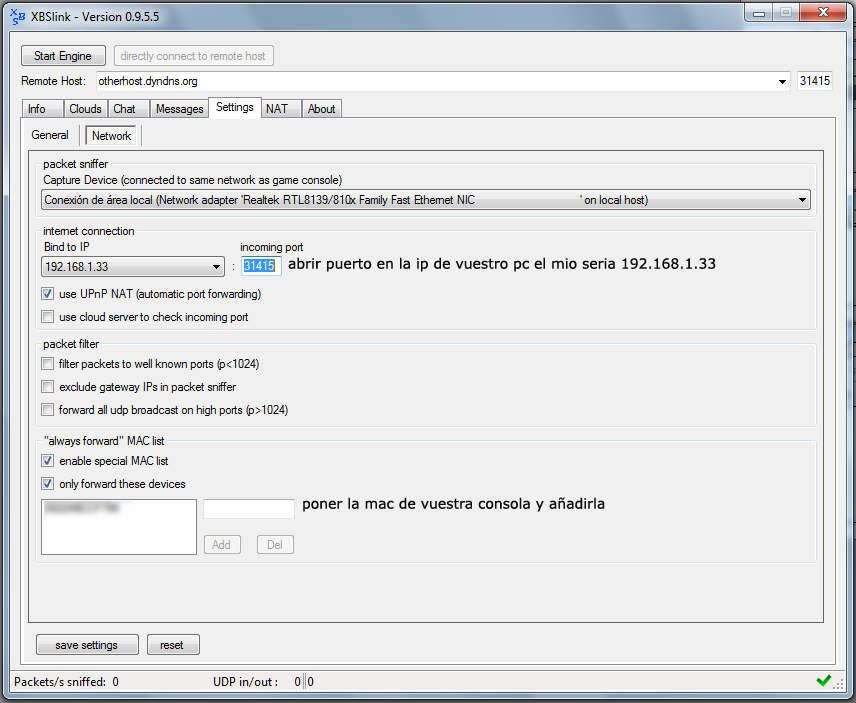Toggle only forward these devices checkbox

point(47,484)
